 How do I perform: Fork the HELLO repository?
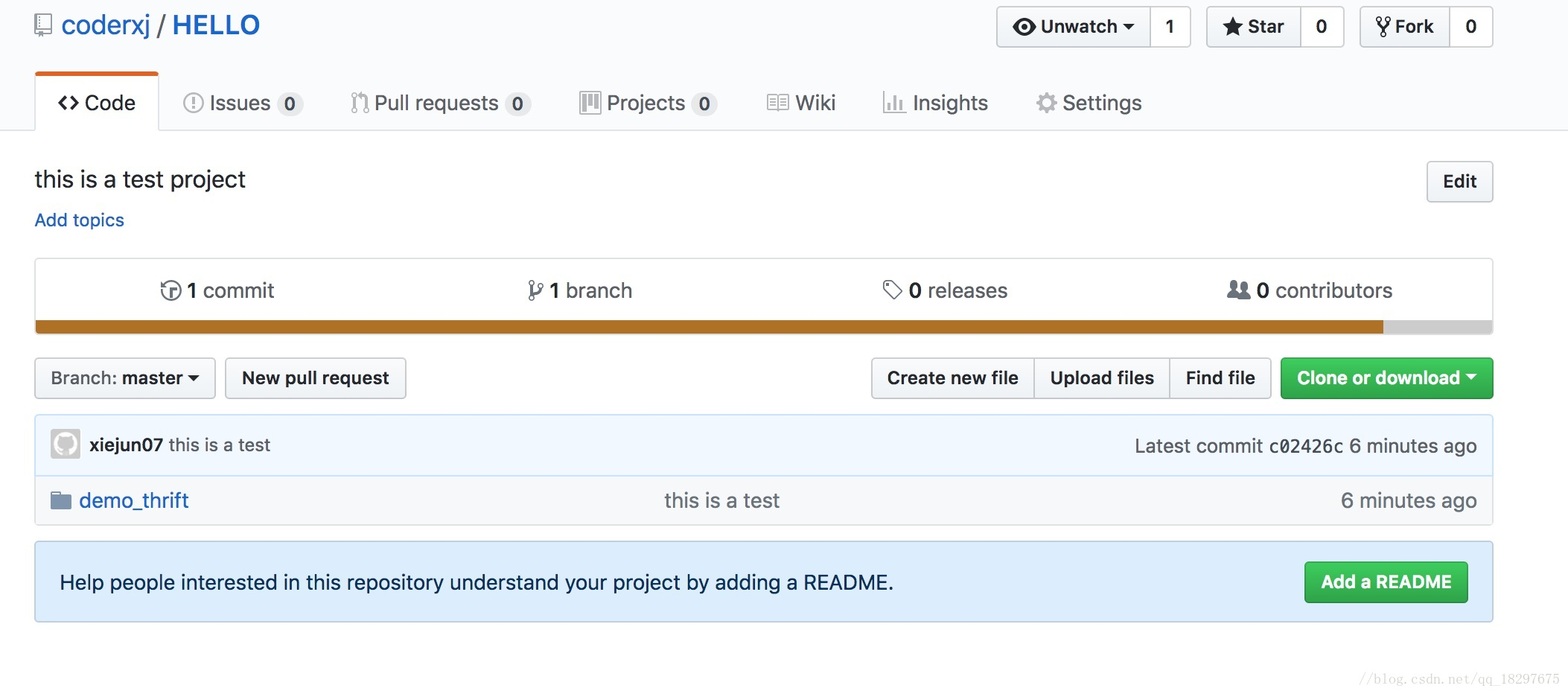pyautogui.click(x=1405, y=27)
